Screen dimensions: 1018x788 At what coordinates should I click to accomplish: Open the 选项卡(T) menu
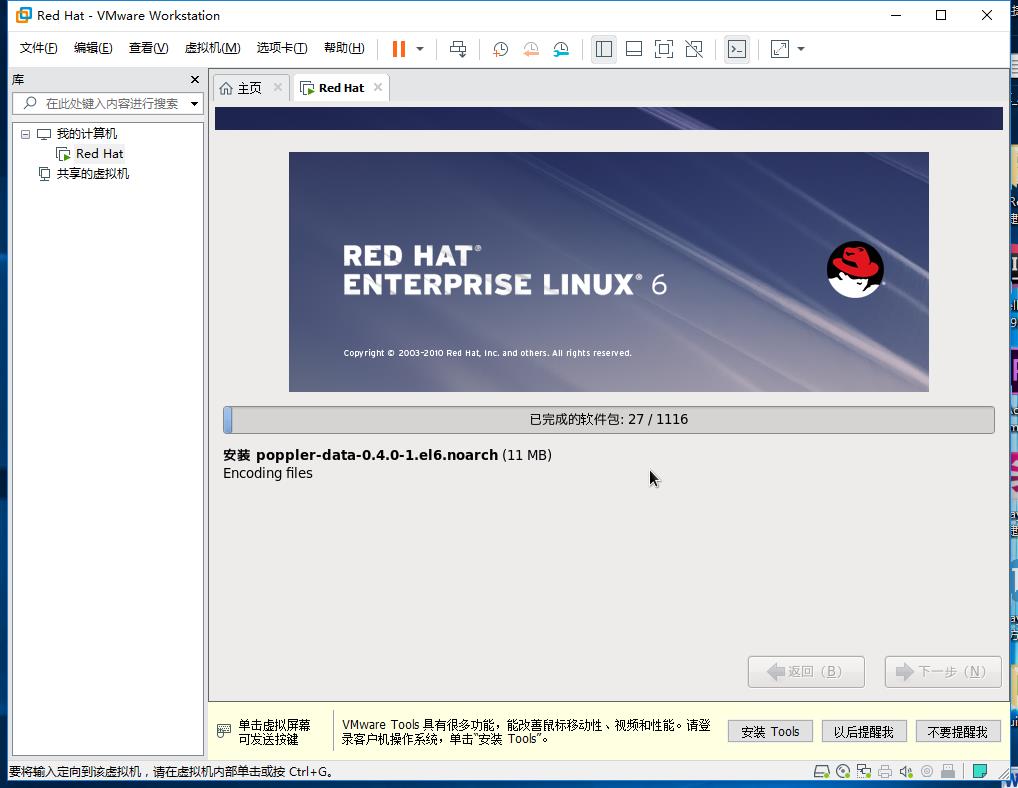(x=282, y=48)
